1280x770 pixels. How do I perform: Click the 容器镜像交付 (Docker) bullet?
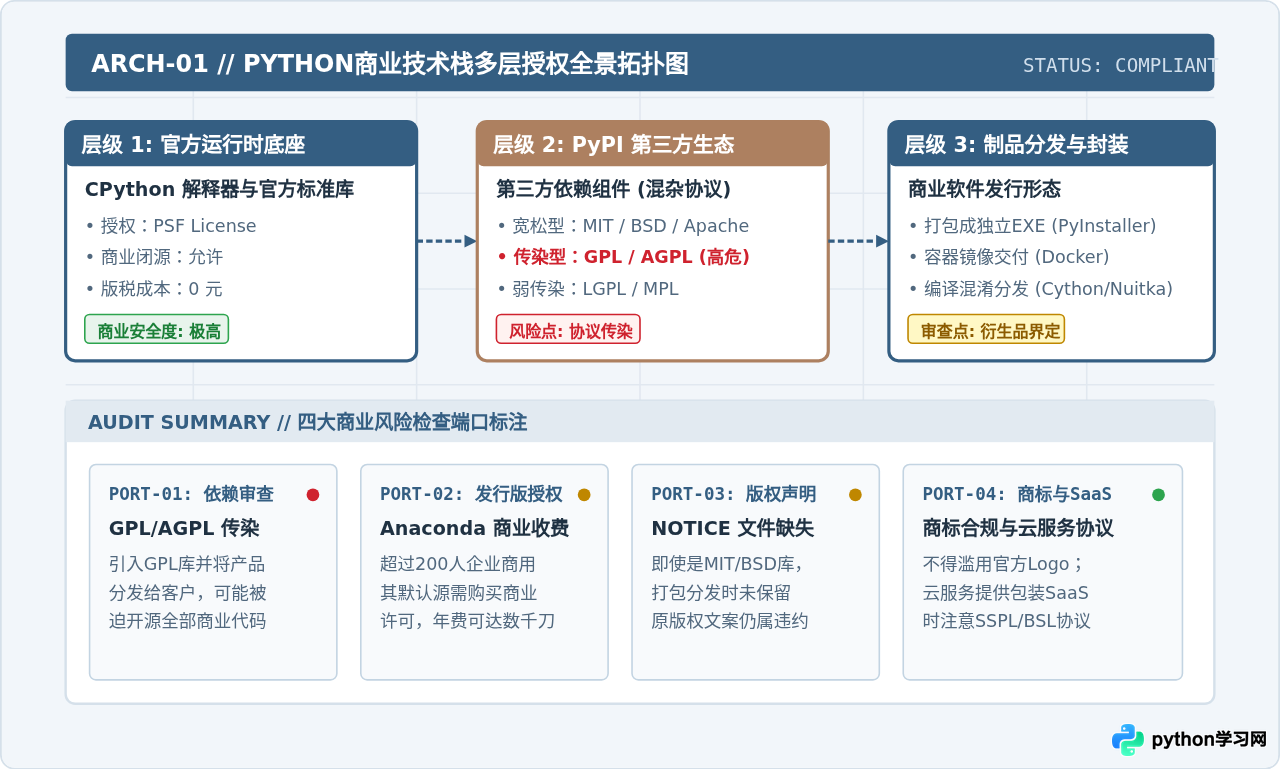click(1009, 257)
